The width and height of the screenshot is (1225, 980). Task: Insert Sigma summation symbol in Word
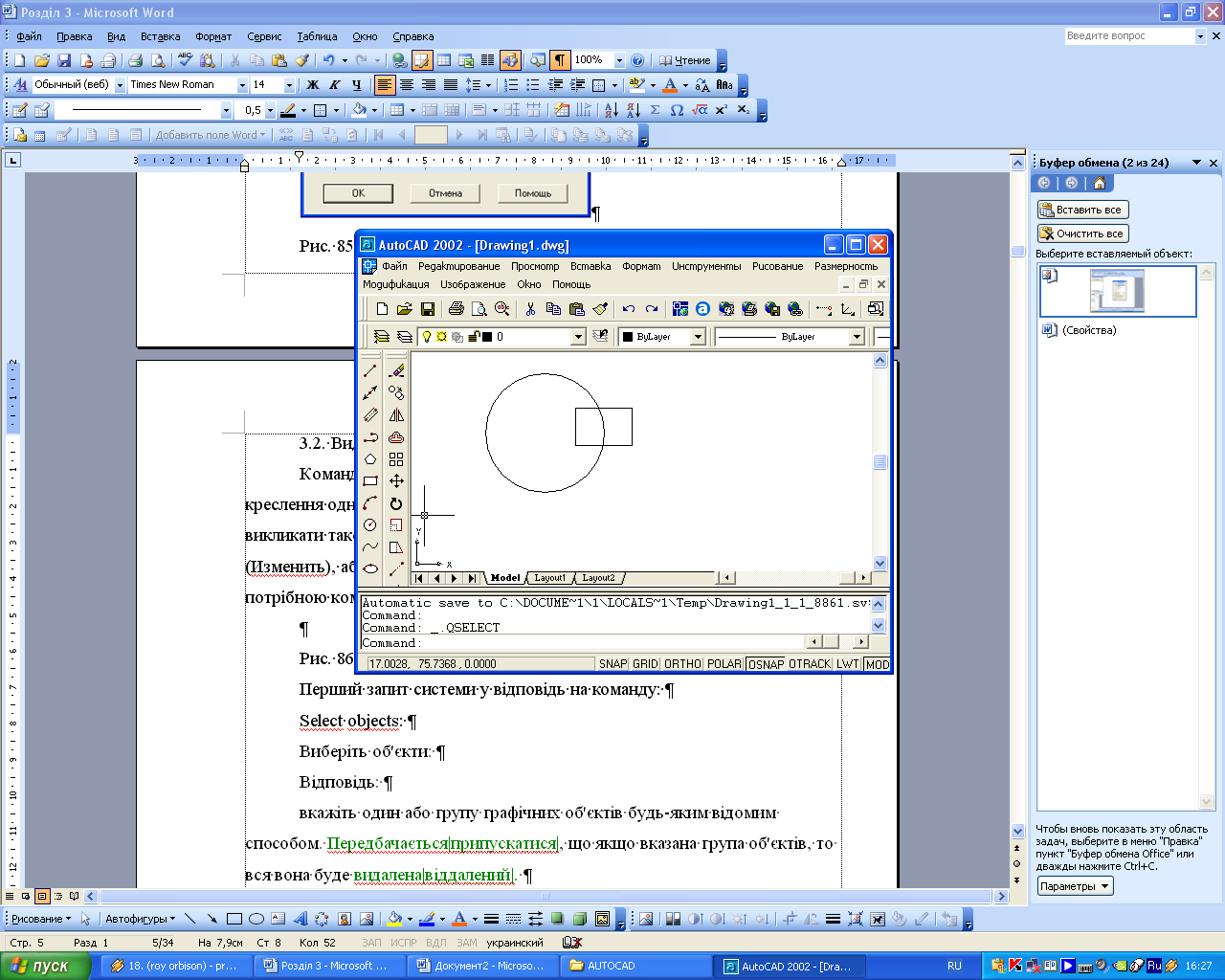656,110
